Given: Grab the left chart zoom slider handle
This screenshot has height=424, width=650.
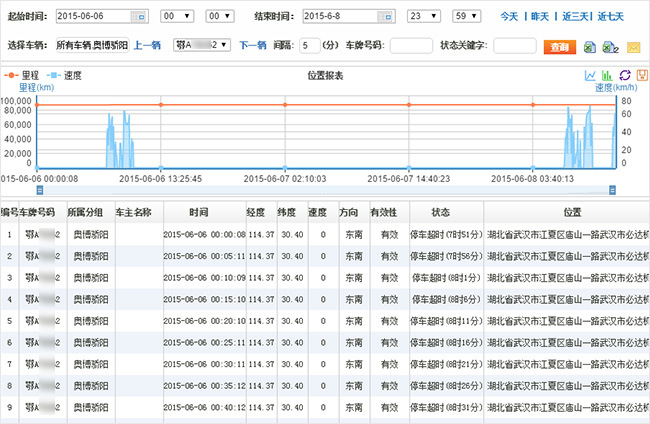Looking at the screenshot, I should (x=40, y=190).
